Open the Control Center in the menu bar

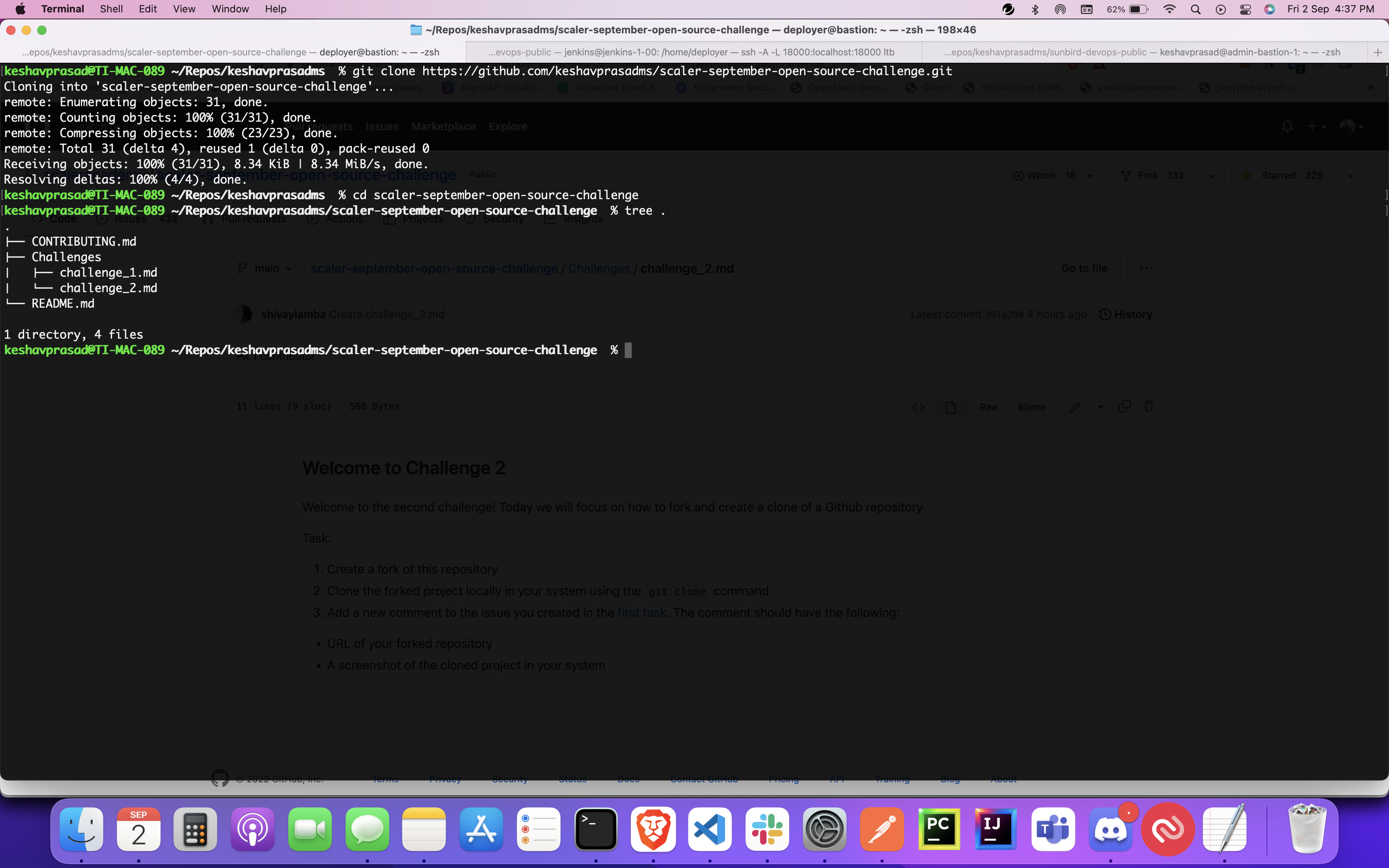click(x=1245, y=9)
